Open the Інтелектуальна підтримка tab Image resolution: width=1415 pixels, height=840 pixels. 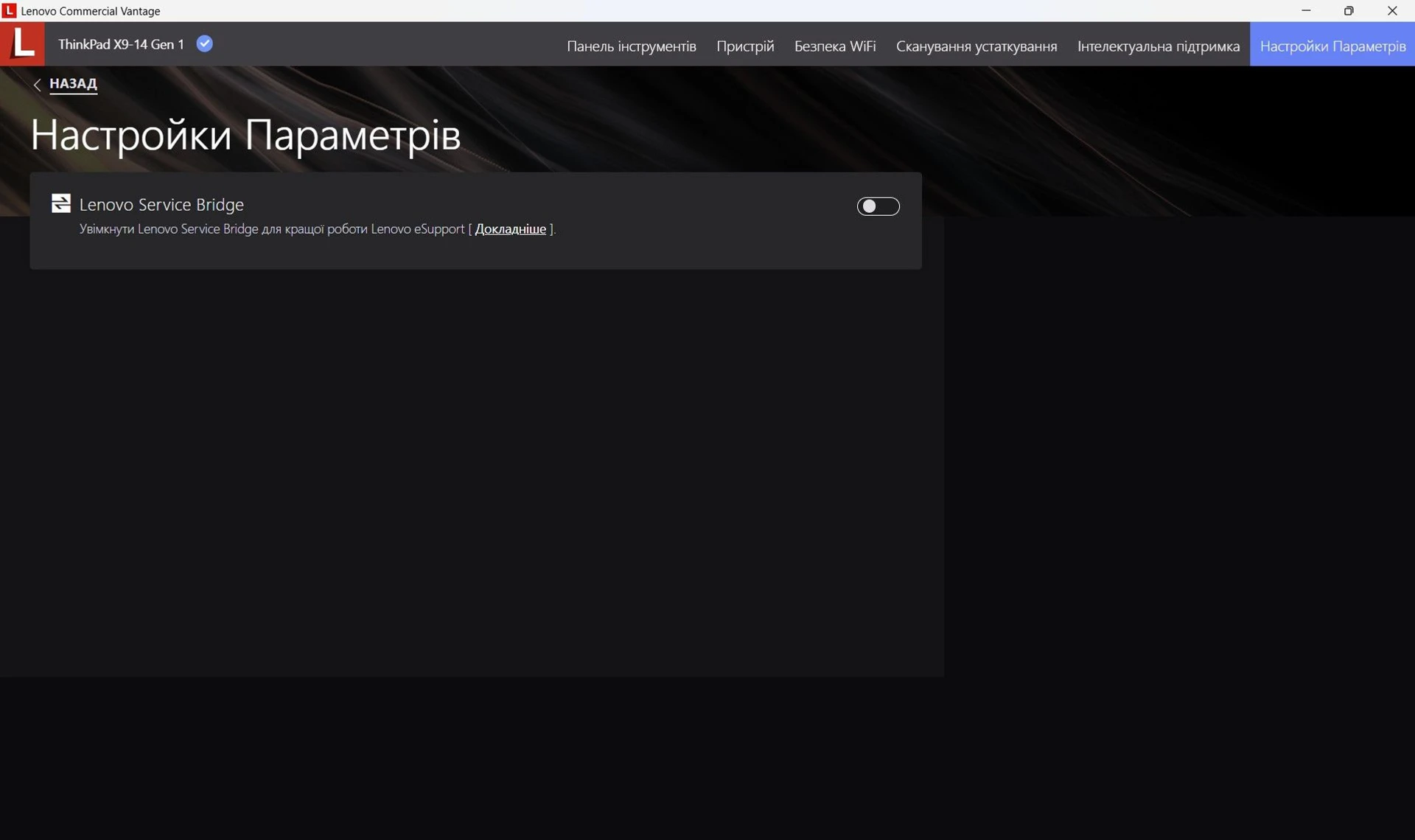(1159, 46)
